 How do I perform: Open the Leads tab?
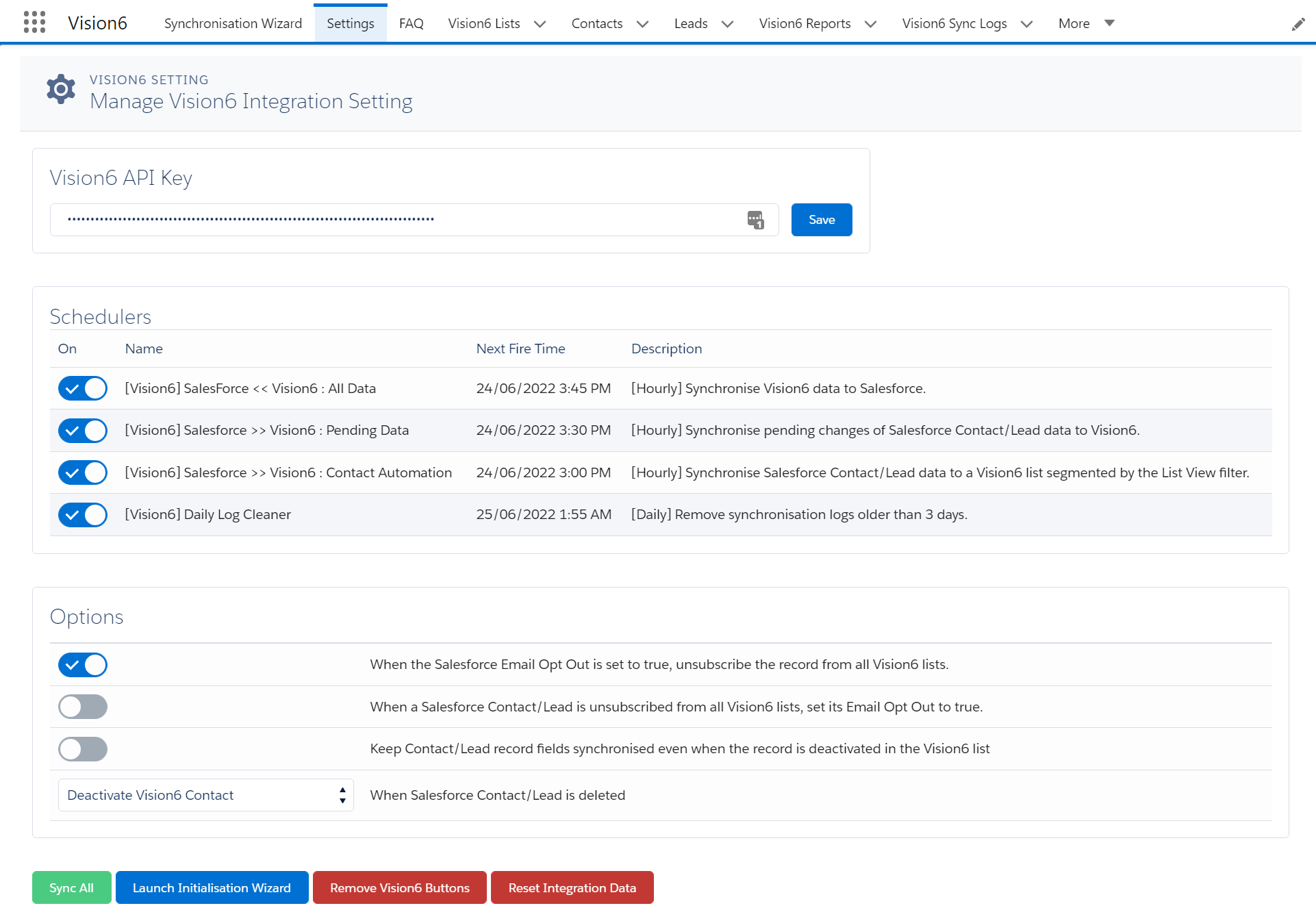tap(691, 23)
